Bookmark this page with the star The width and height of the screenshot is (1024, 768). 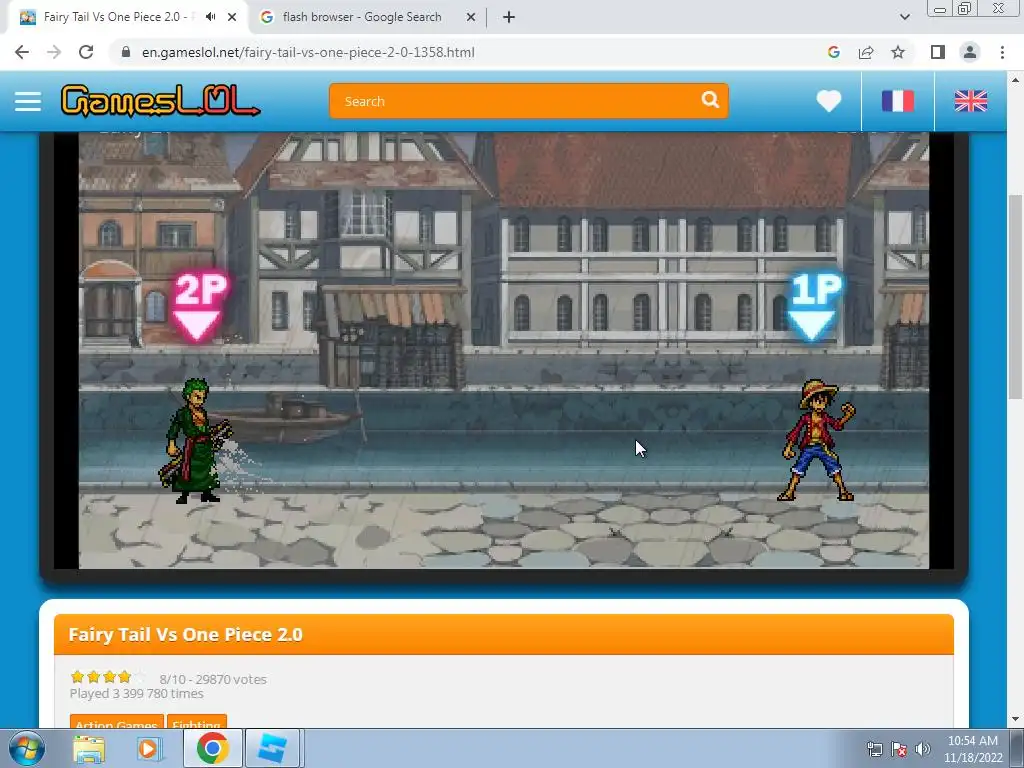pyautogui.click(x=898, y=52)
